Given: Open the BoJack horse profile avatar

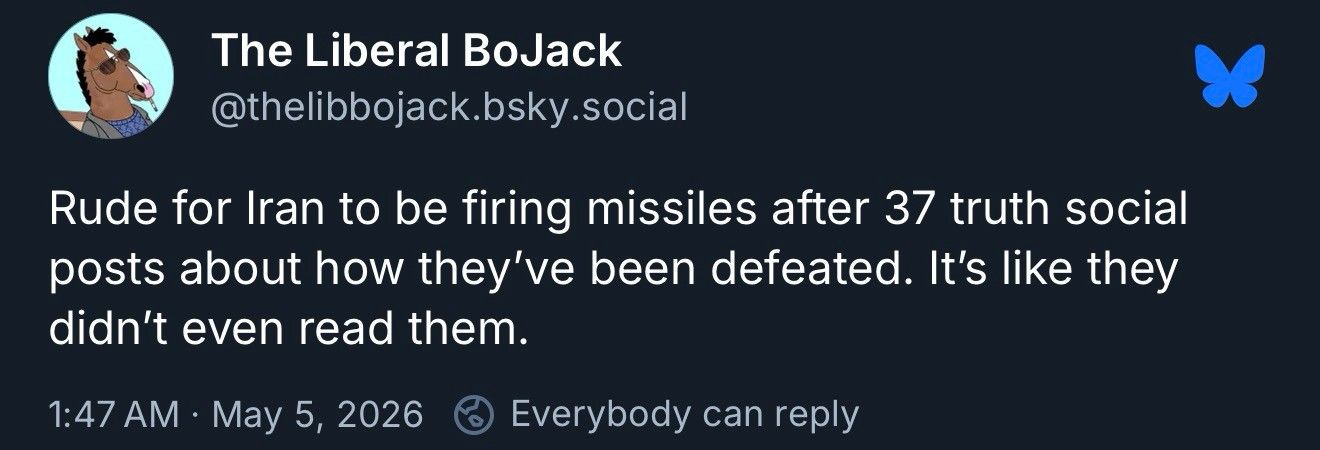Looking at the screenshot, I should pyautogui.click(x=111, y=76).
